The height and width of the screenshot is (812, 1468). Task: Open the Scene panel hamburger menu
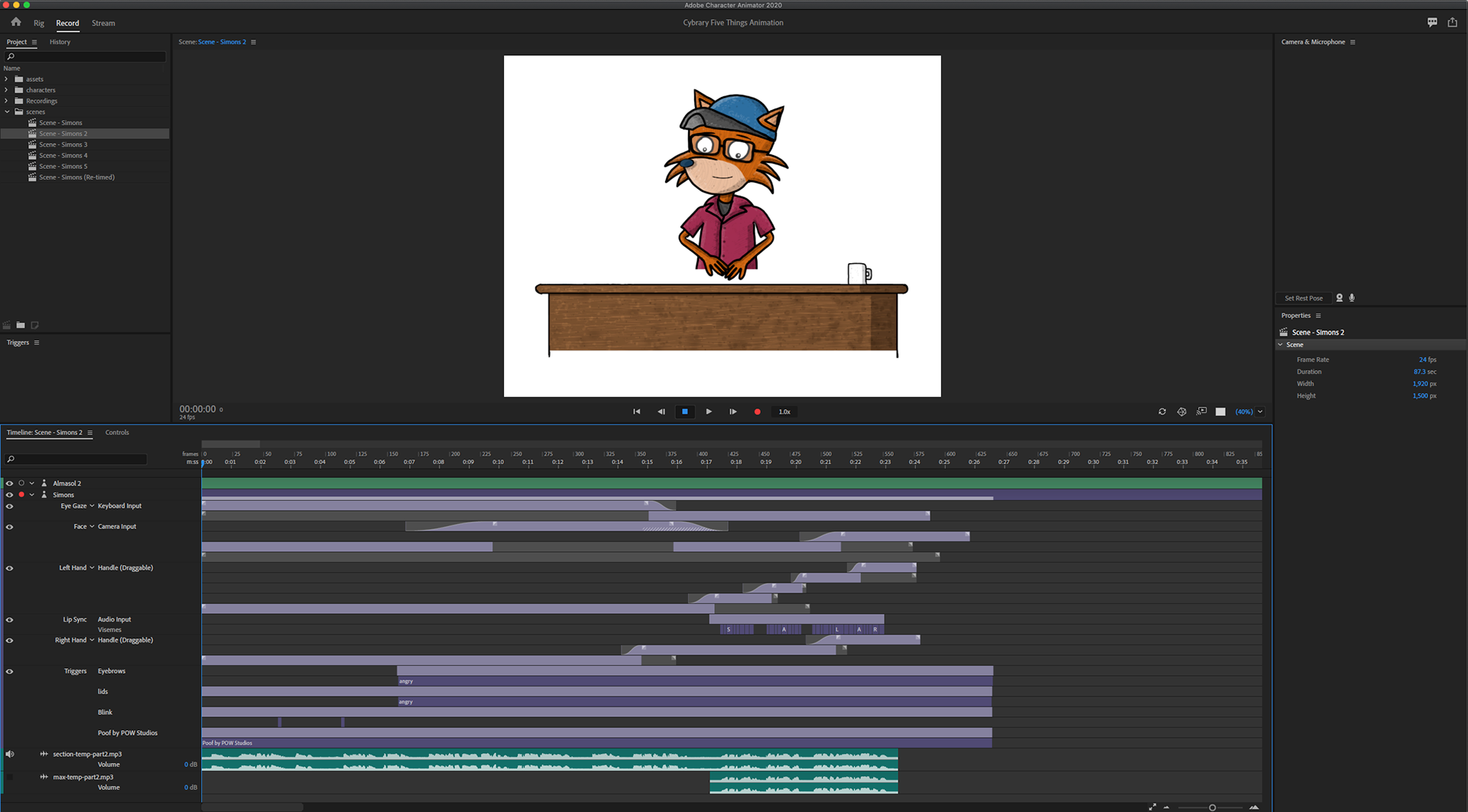tap(254, 42)
